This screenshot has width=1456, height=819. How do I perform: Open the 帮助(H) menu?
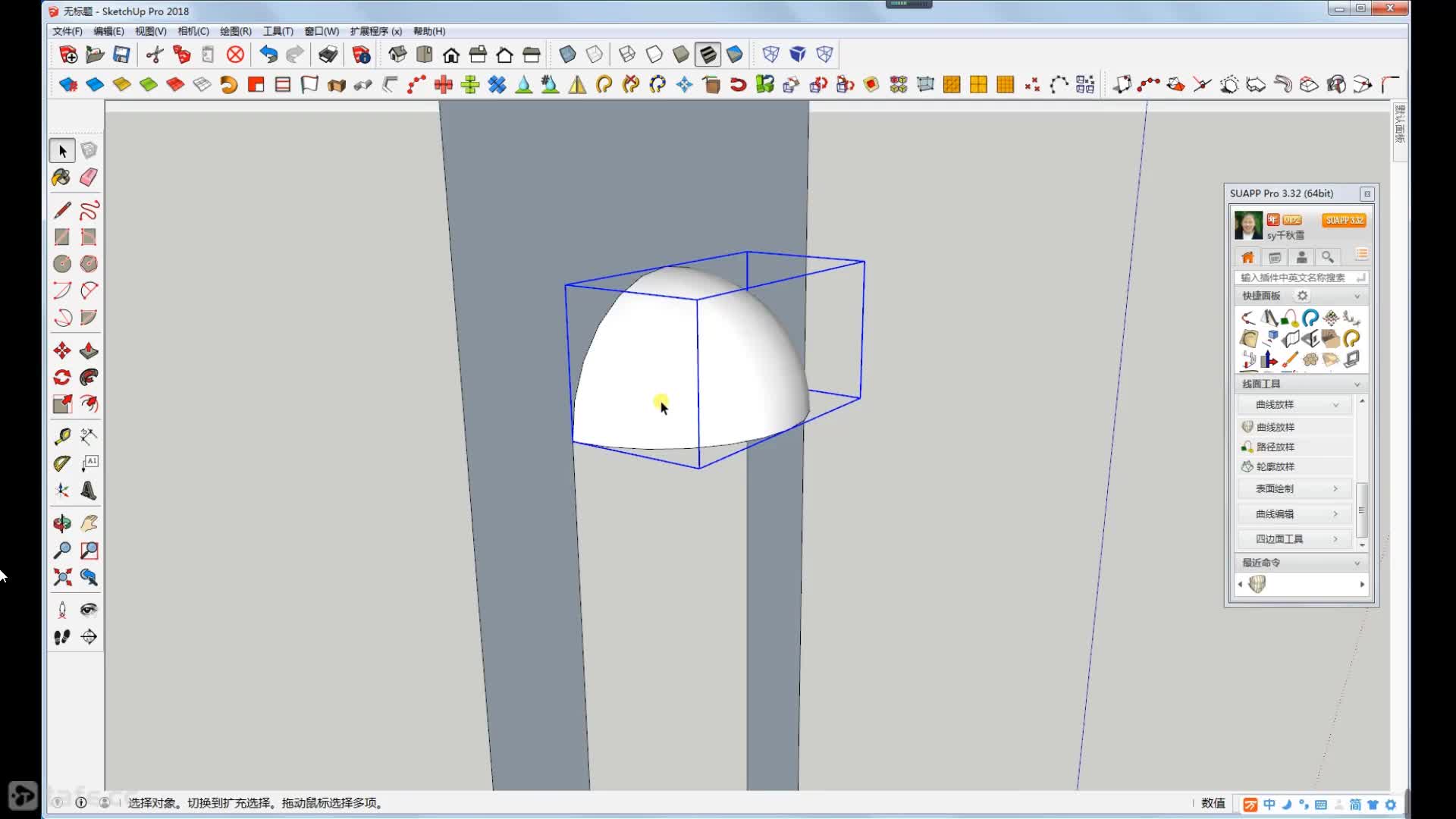pyautogui.click(x=429, y=31)
